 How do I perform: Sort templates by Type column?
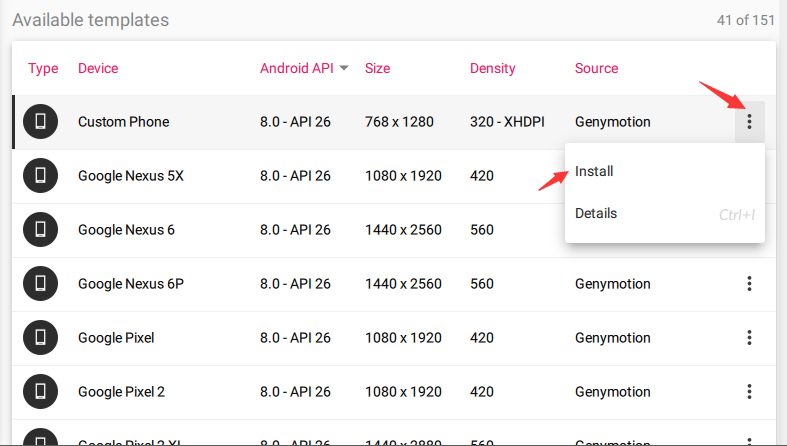43,68
